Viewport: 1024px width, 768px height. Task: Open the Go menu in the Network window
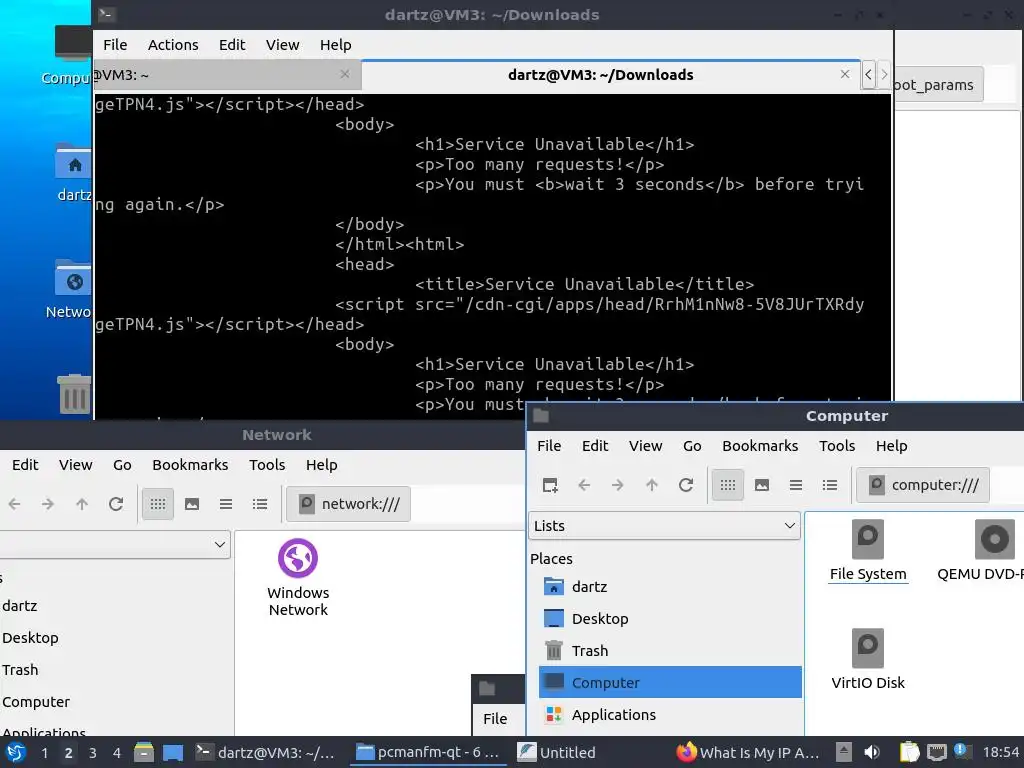tap(122, 465)
